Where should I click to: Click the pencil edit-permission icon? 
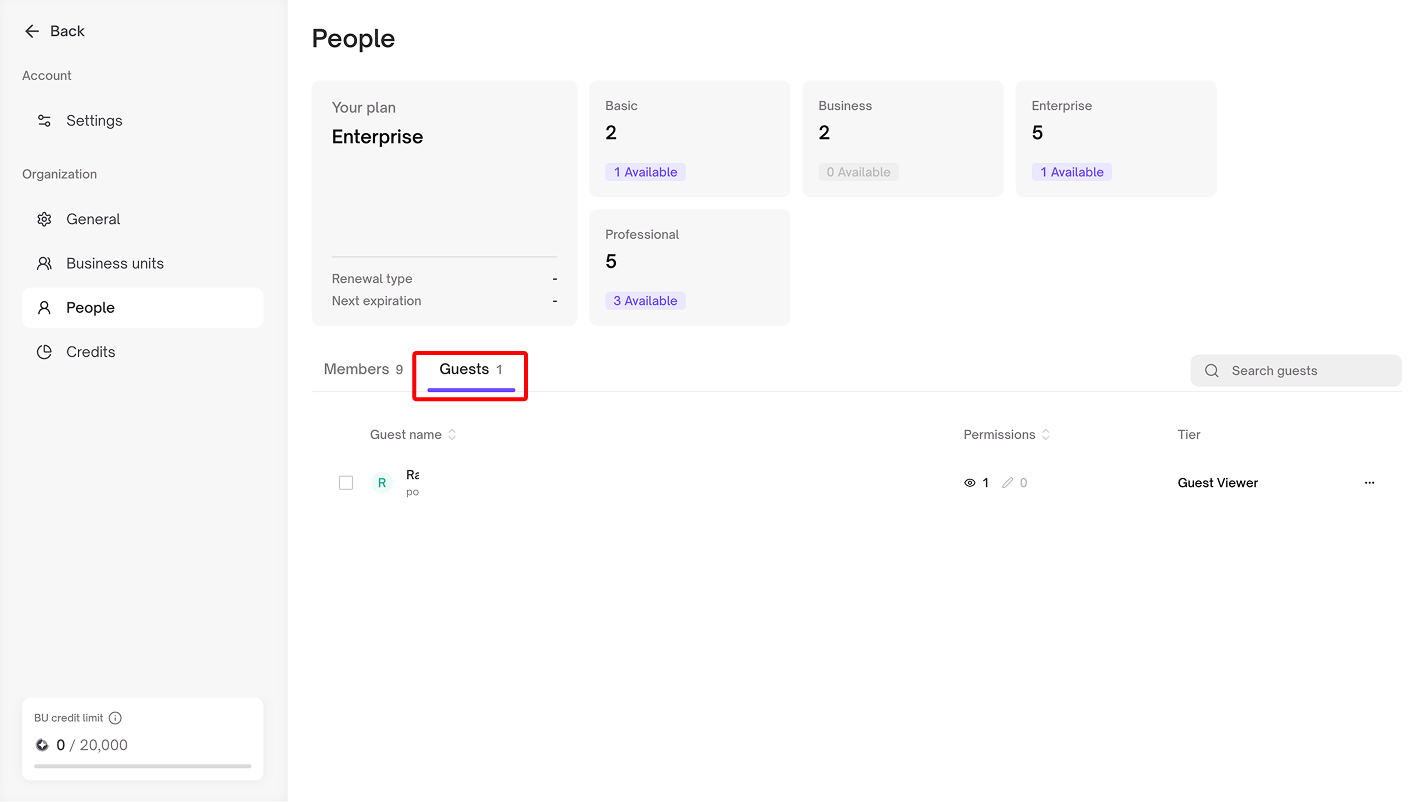coord(1008,483)
